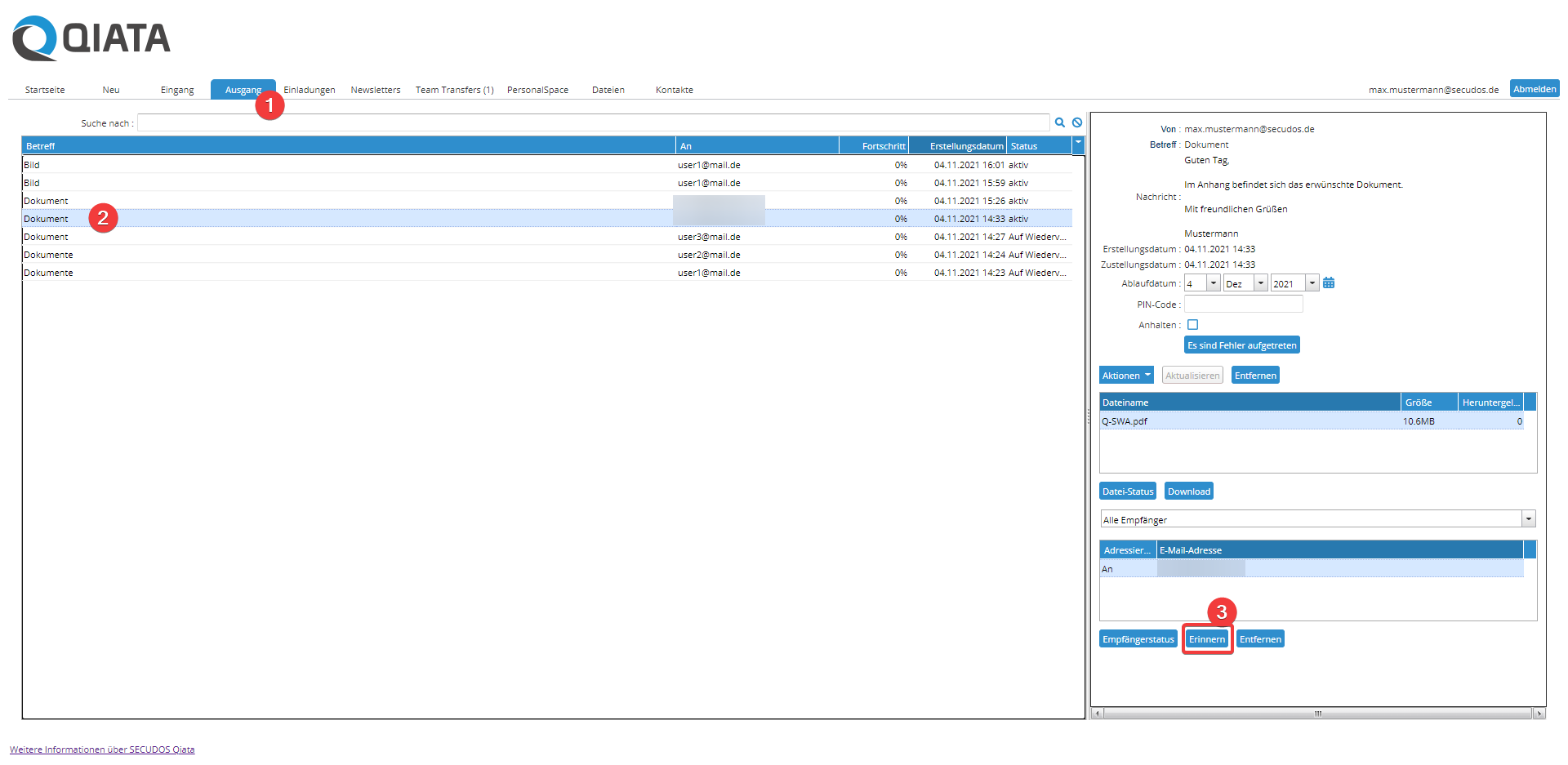Click the PIN-Code input field
Screen dimensions: 1568x765
tap(1243, 305)
